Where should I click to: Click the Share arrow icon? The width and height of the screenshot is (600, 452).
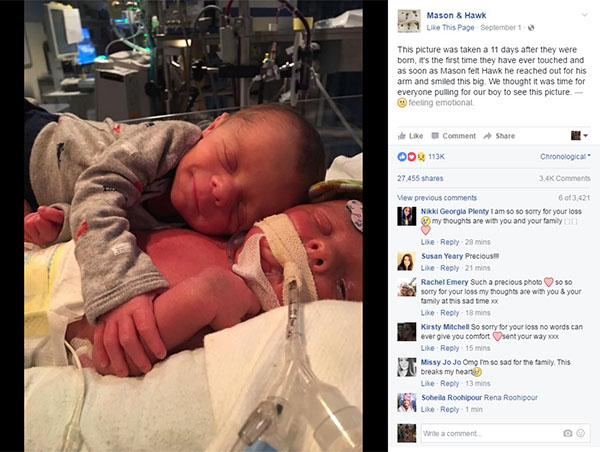pos(488,136)
